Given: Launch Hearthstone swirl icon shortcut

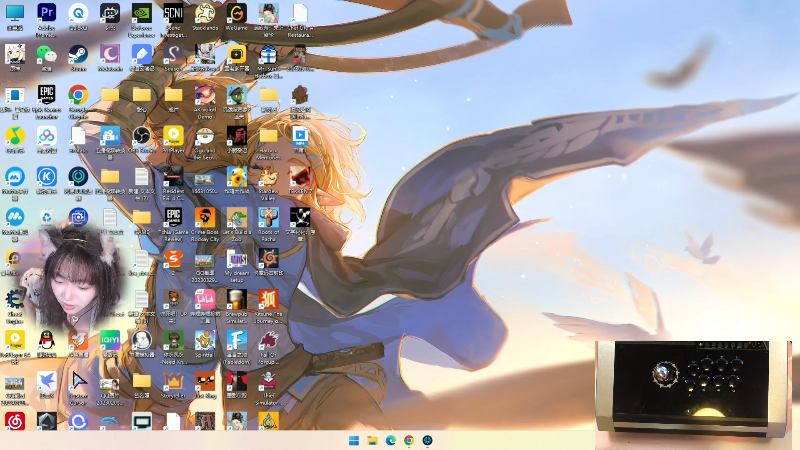Looking at the screenshot, I should point(268,258).
